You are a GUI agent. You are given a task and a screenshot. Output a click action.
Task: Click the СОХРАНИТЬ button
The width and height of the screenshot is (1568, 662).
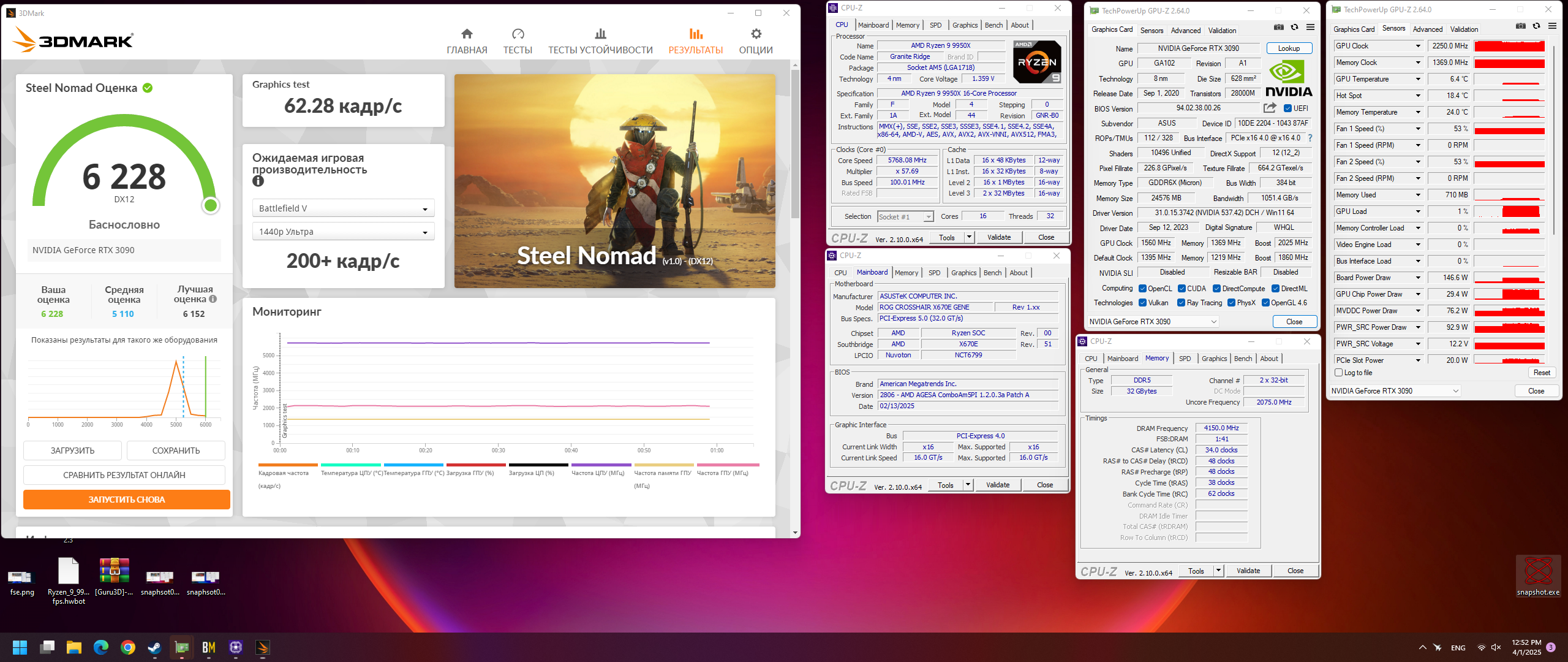176,451
